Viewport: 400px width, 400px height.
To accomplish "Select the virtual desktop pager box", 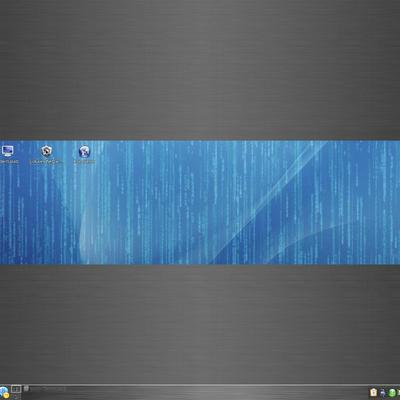I will [16, 389].
